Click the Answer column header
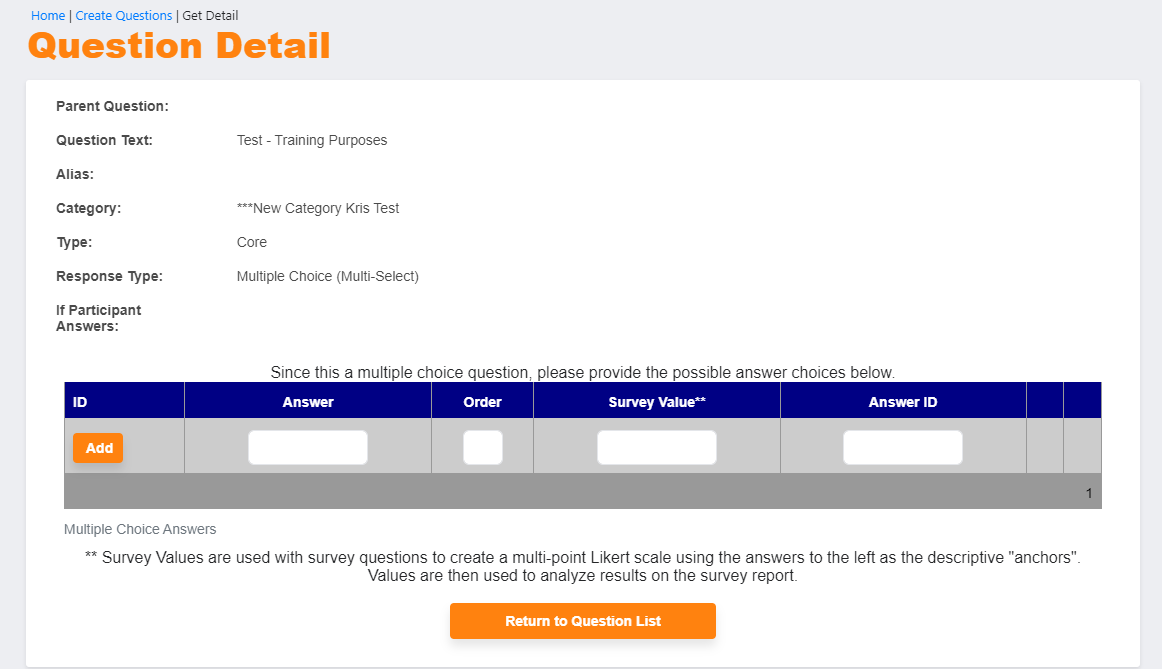 pyautogui.click(x=308, y=402)
